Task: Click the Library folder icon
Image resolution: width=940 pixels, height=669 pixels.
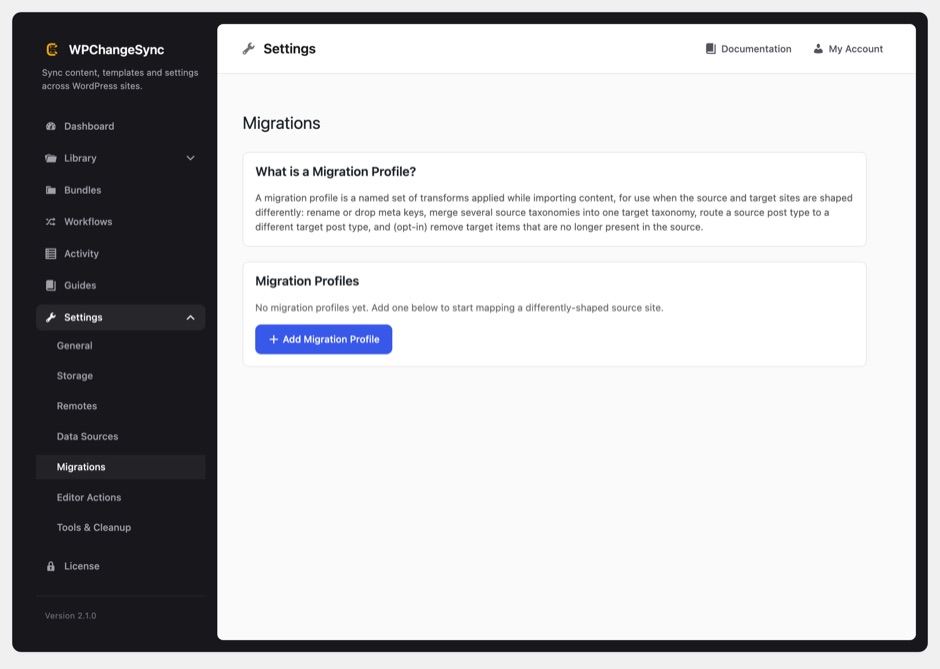Action: [x=51, y=158]
